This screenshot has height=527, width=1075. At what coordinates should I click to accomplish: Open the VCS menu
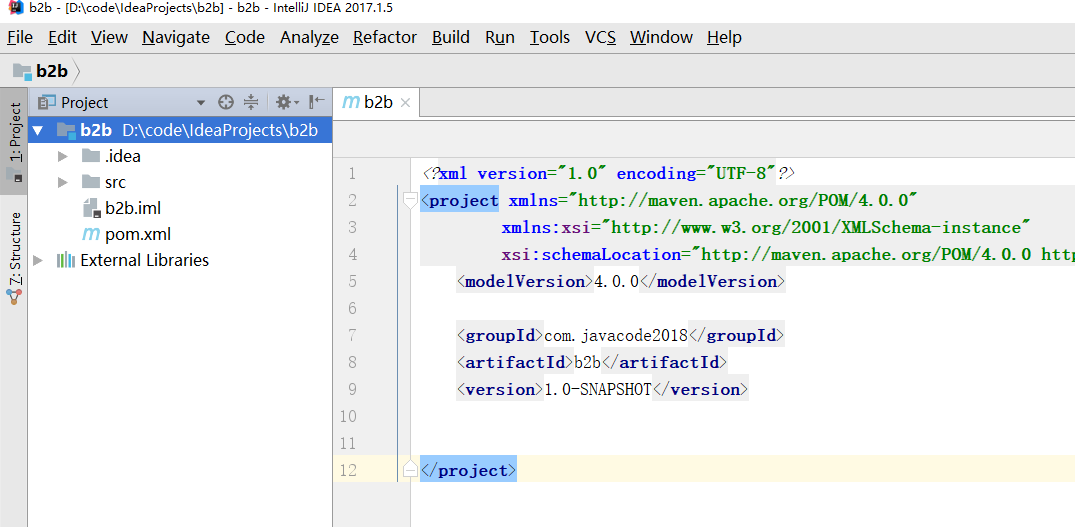600,37
